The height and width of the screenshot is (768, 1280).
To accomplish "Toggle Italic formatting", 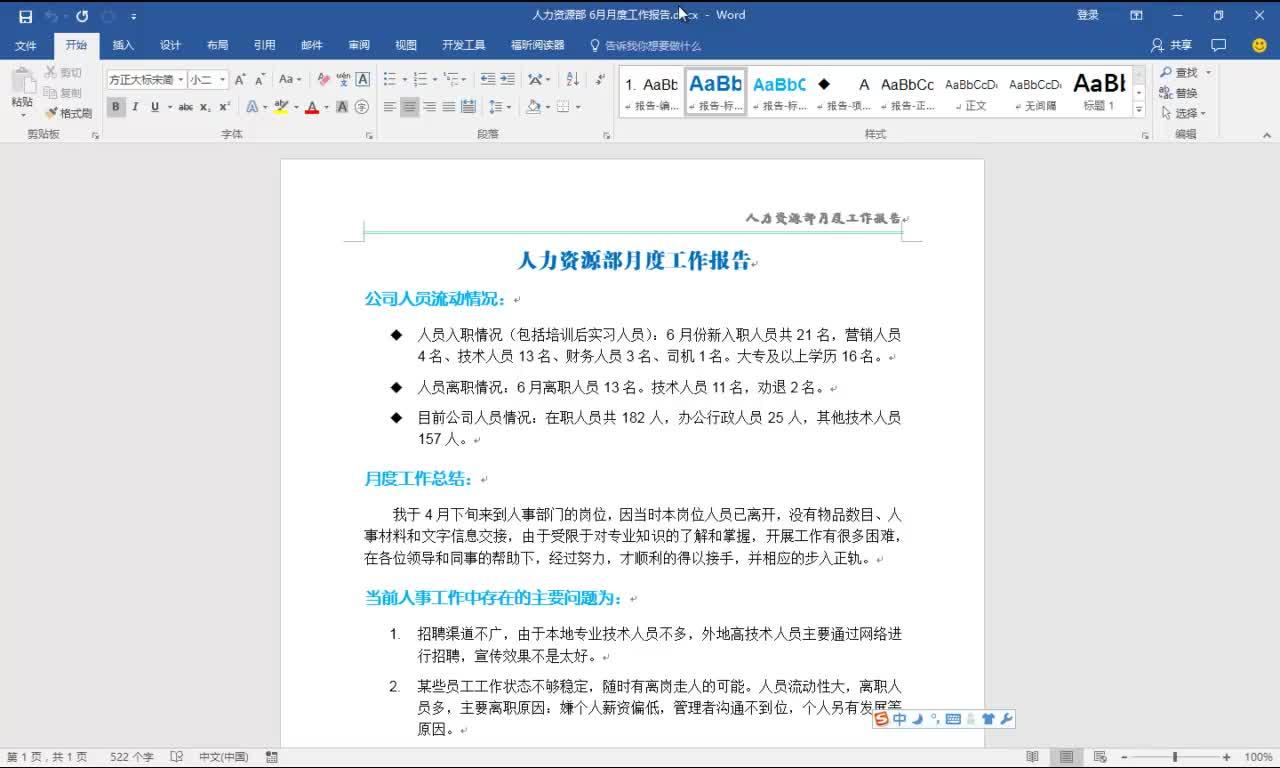I will [x=136, y=107].
